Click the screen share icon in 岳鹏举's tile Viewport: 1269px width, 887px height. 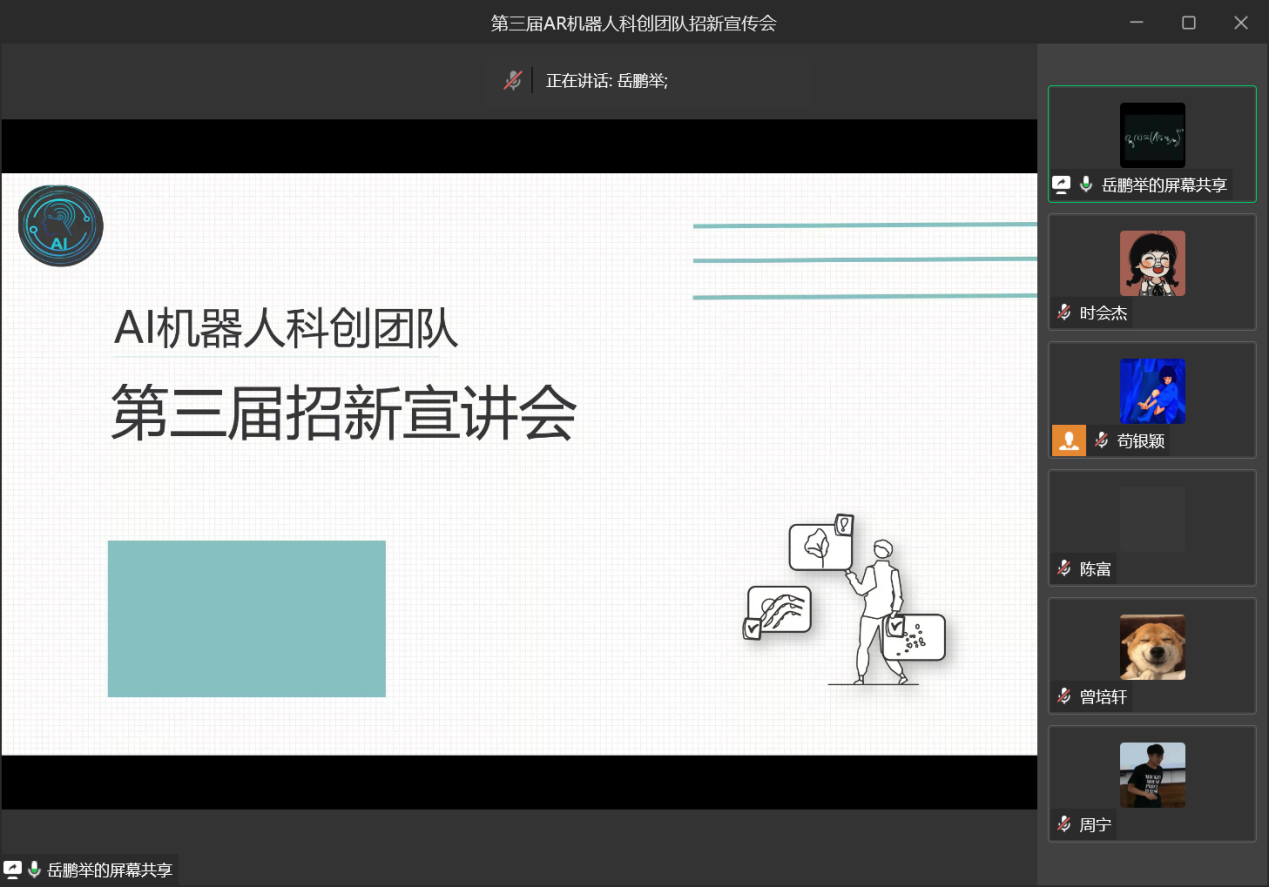[x=1062, y=185]
